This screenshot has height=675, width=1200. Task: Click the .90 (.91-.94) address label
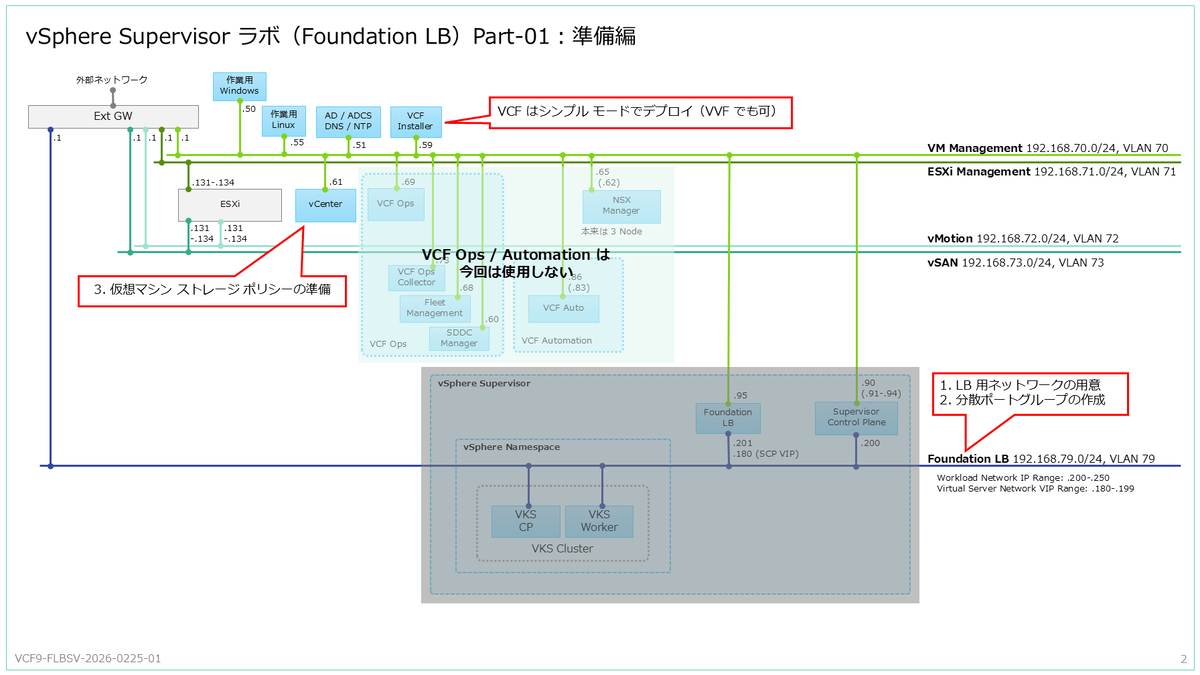(x=881, y=388)
